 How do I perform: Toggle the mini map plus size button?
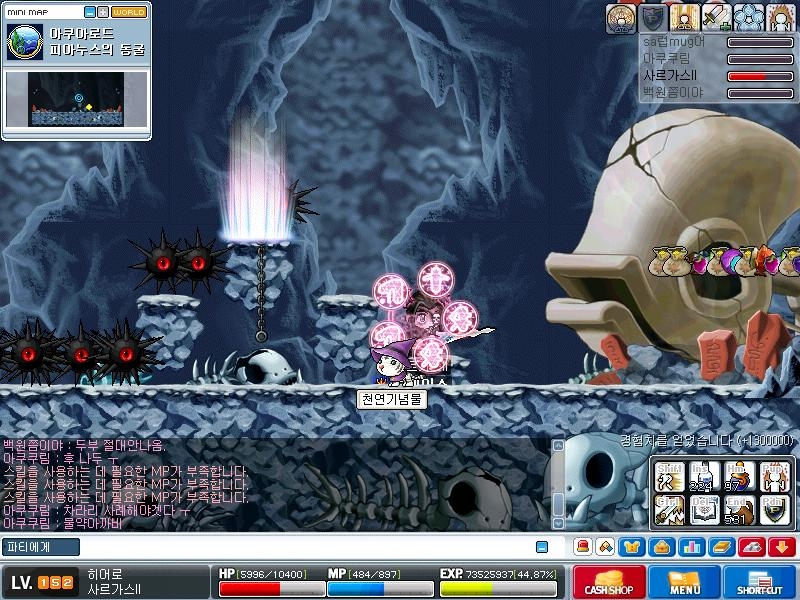coord(103,12)
